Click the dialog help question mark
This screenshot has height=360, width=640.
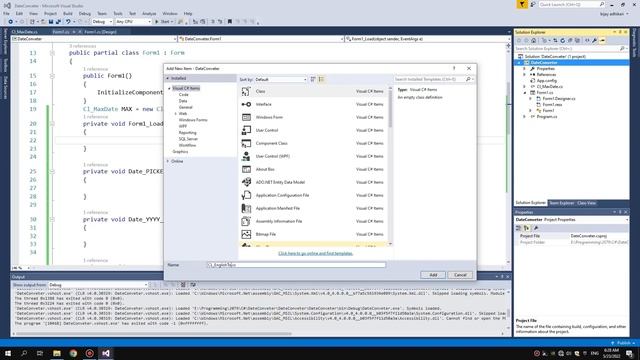[x=454, y=69]
